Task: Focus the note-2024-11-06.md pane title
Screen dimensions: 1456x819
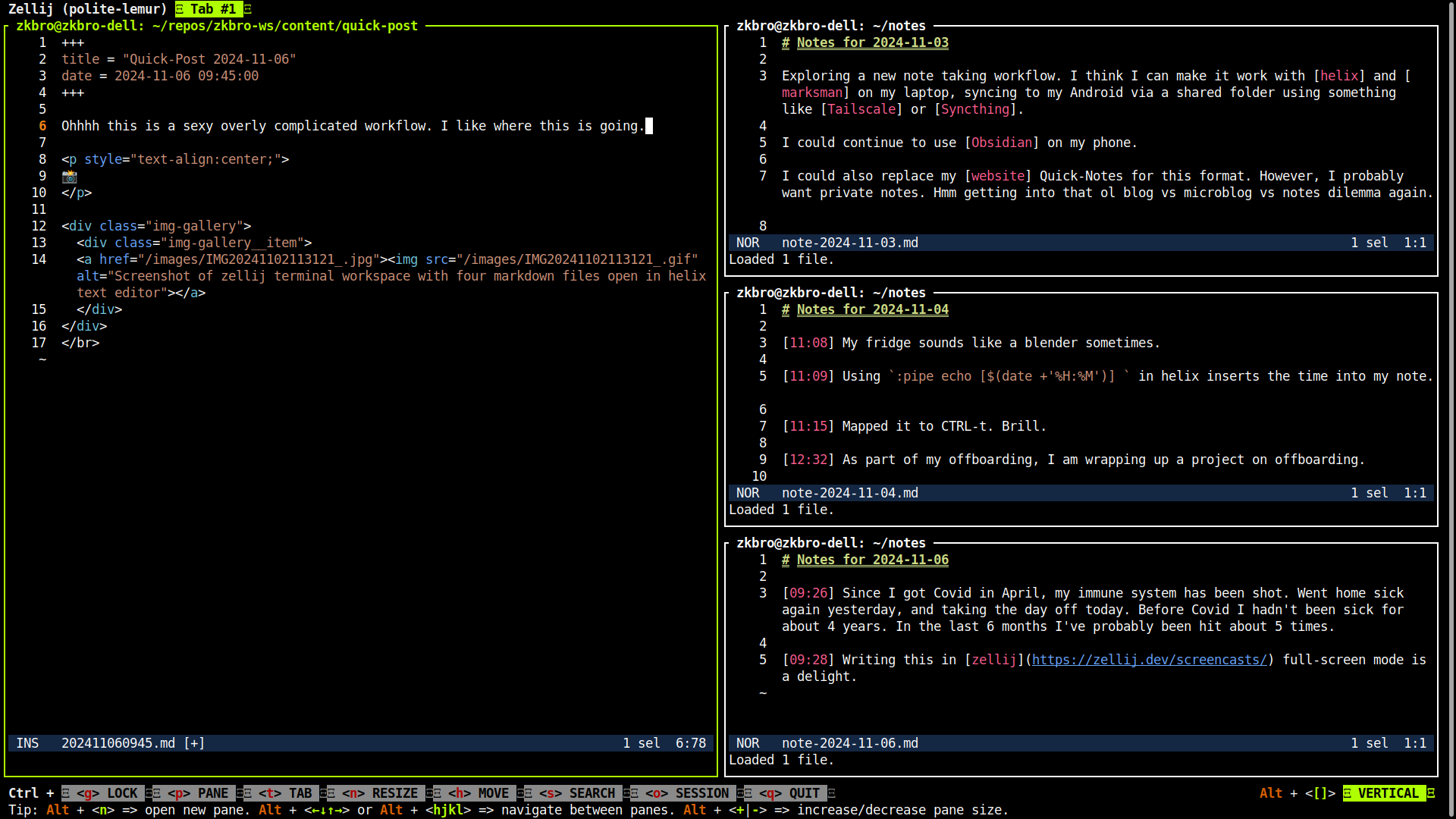Action: point(830,543)
